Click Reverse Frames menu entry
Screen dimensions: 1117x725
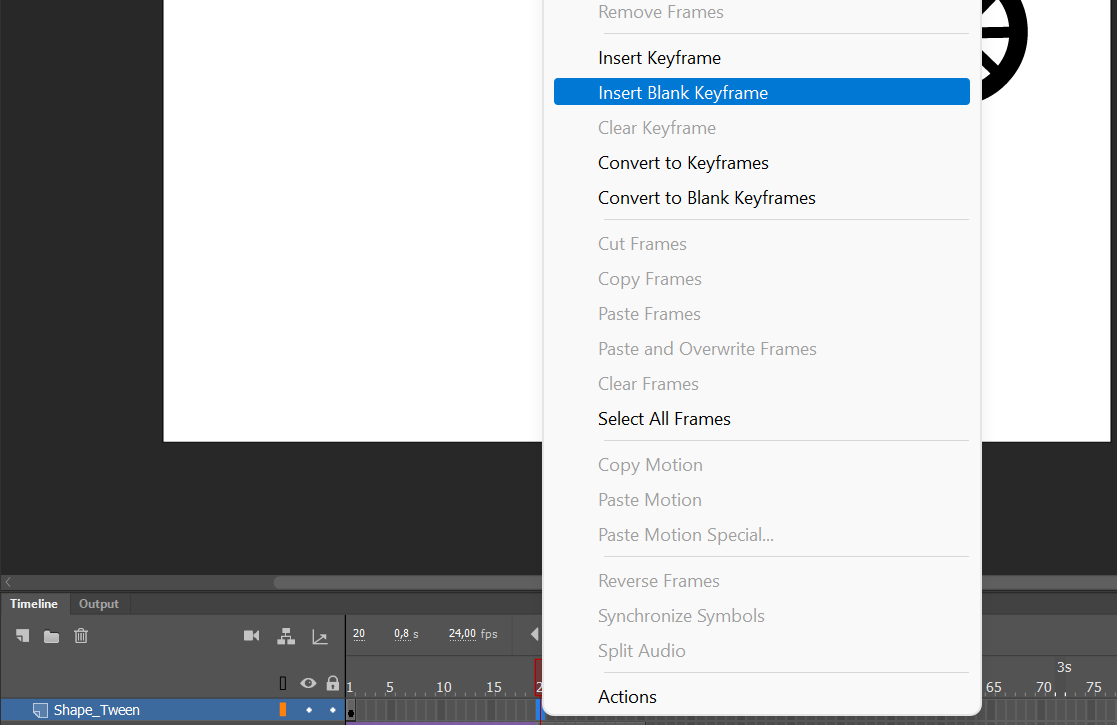(762, 581)
